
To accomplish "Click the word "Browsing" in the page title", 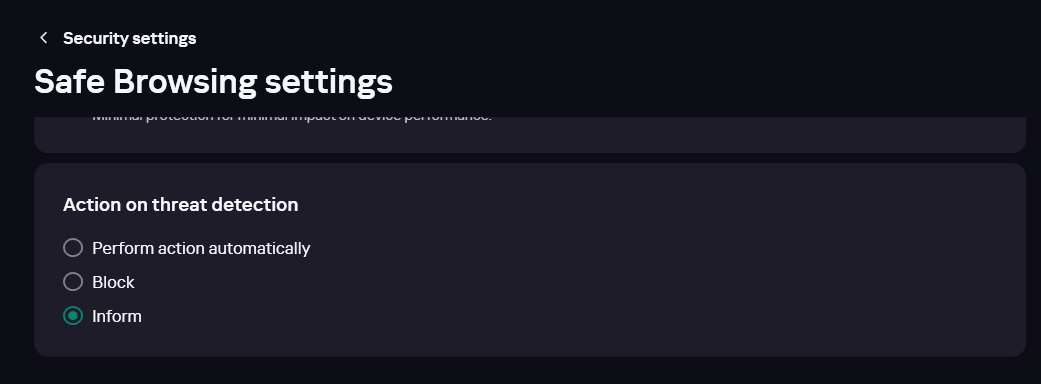I will (185, 82).
